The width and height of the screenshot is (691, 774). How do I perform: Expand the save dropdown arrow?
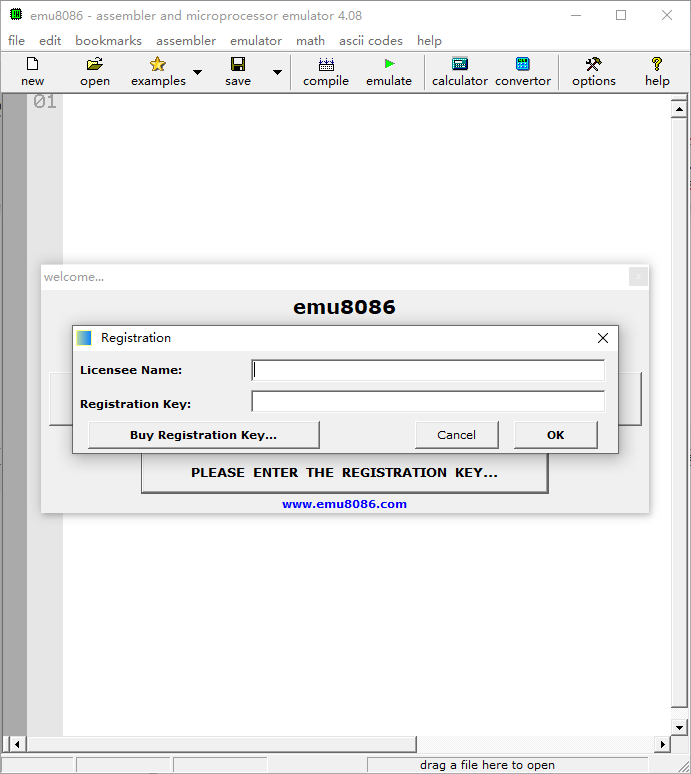coord(277,72)
